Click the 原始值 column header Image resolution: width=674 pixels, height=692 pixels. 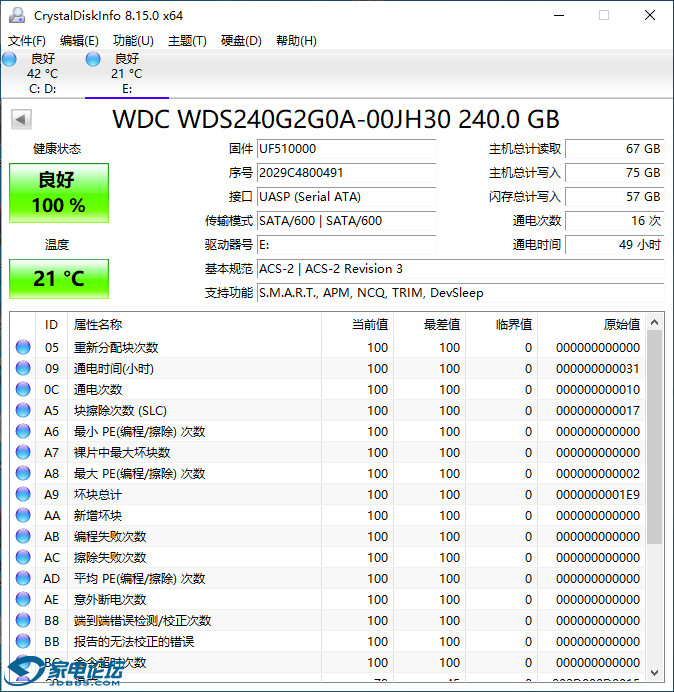(591, 325)
